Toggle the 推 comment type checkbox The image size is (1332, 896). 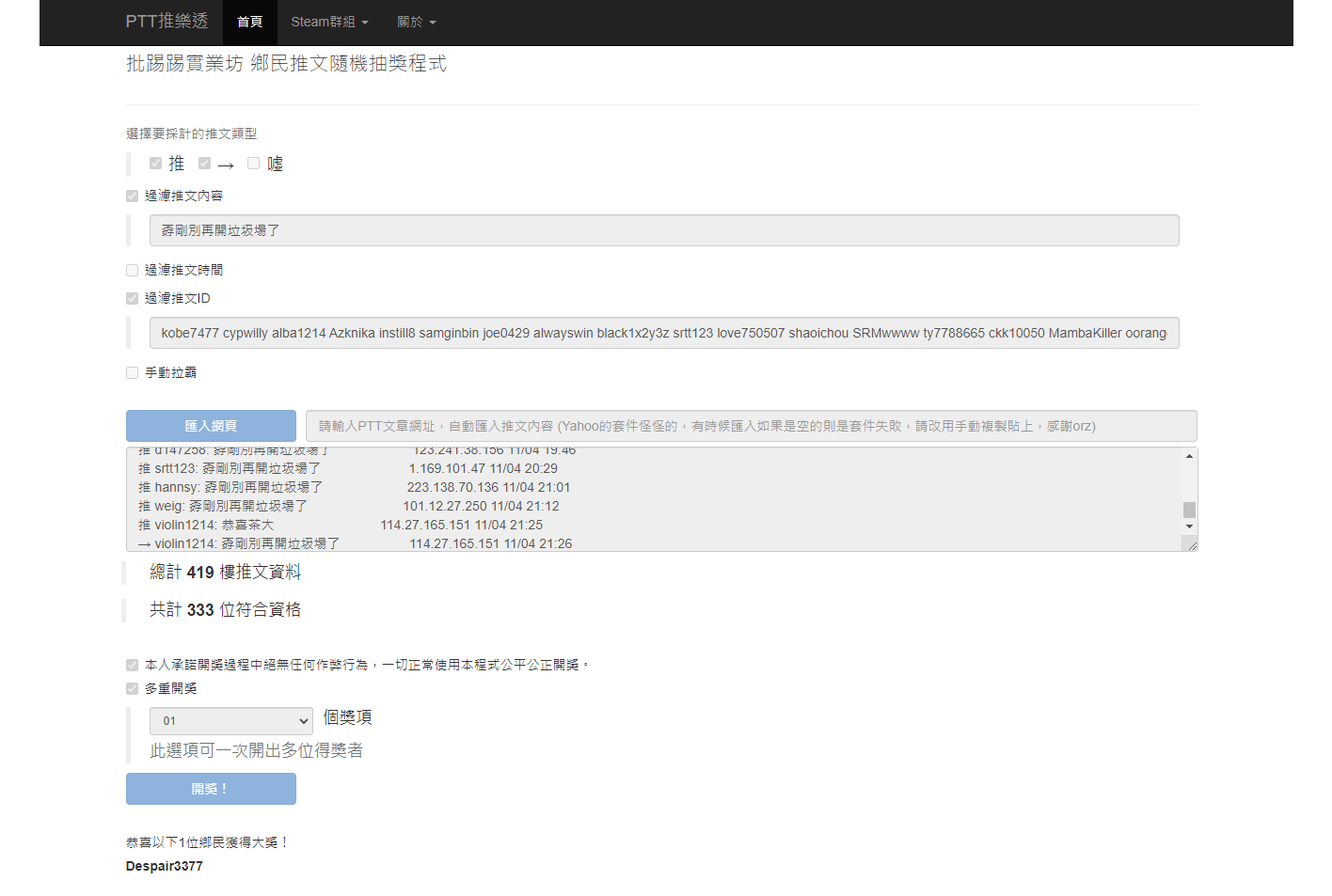tap(155, 164)
